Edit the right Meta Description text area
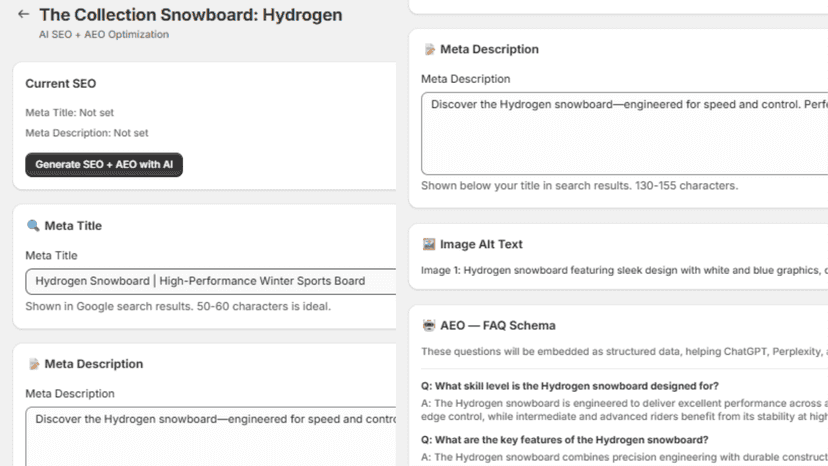 coord(624,133)
